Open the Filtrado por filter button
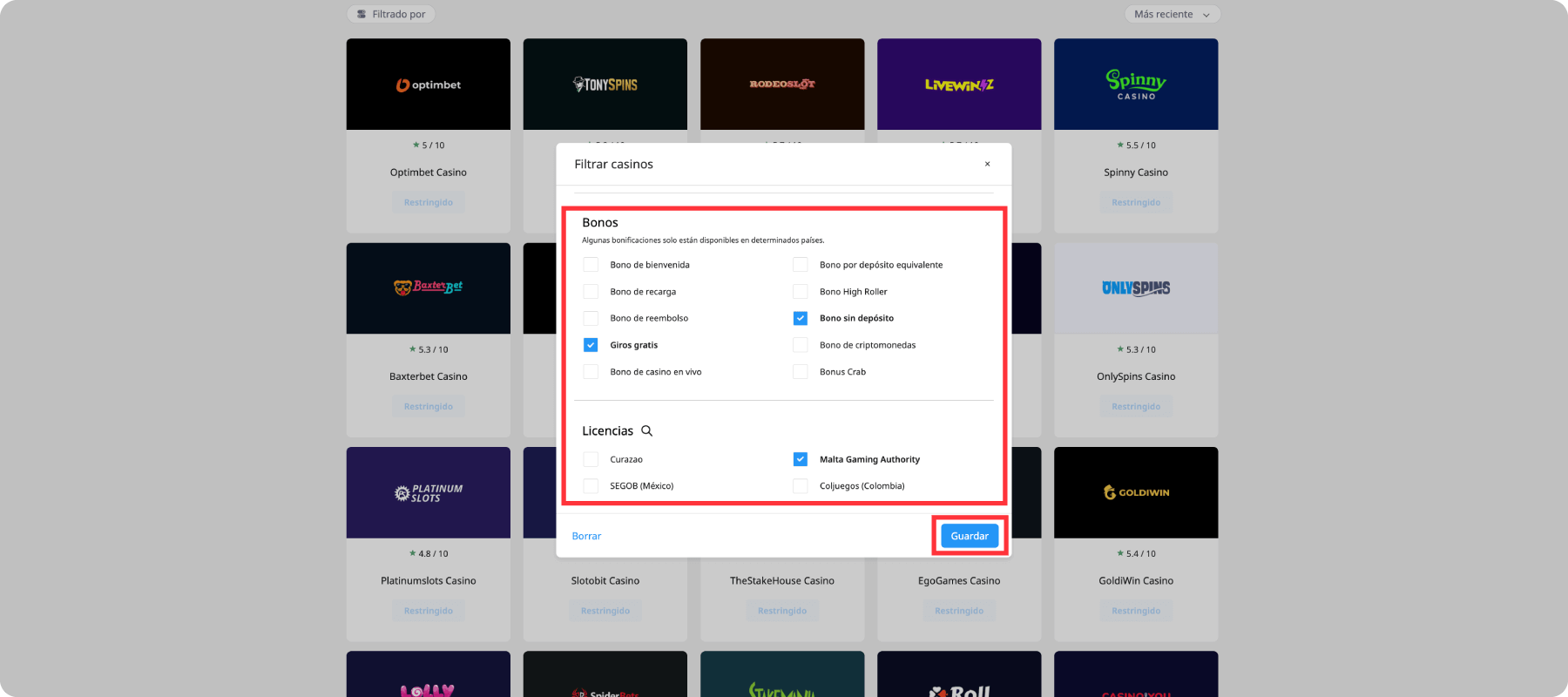This screenshot has height=697, width=1568. pyautogui.click(x=391, y=14)
